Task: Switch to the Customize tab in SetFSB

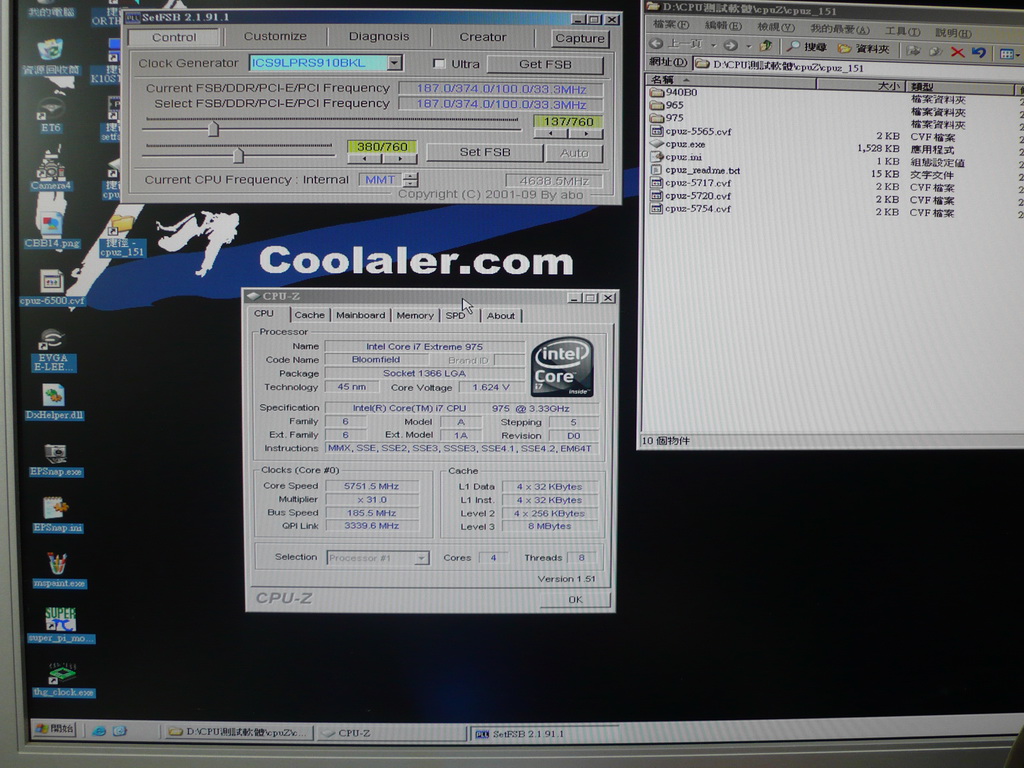Action: (275, 37)
